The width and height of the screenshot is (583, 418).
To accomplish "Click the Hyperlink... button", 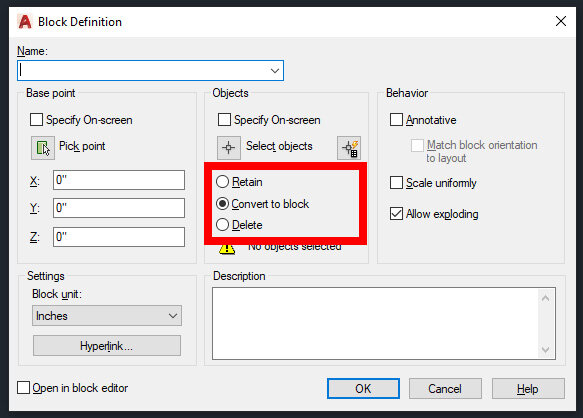I will [107, 346].
